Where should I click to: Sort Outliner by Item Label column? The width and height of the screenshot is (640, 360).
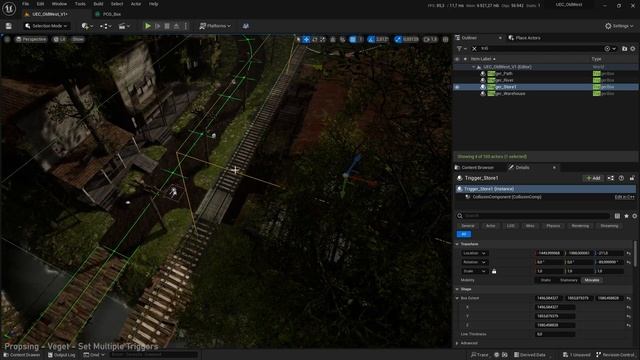click(483, 59)
